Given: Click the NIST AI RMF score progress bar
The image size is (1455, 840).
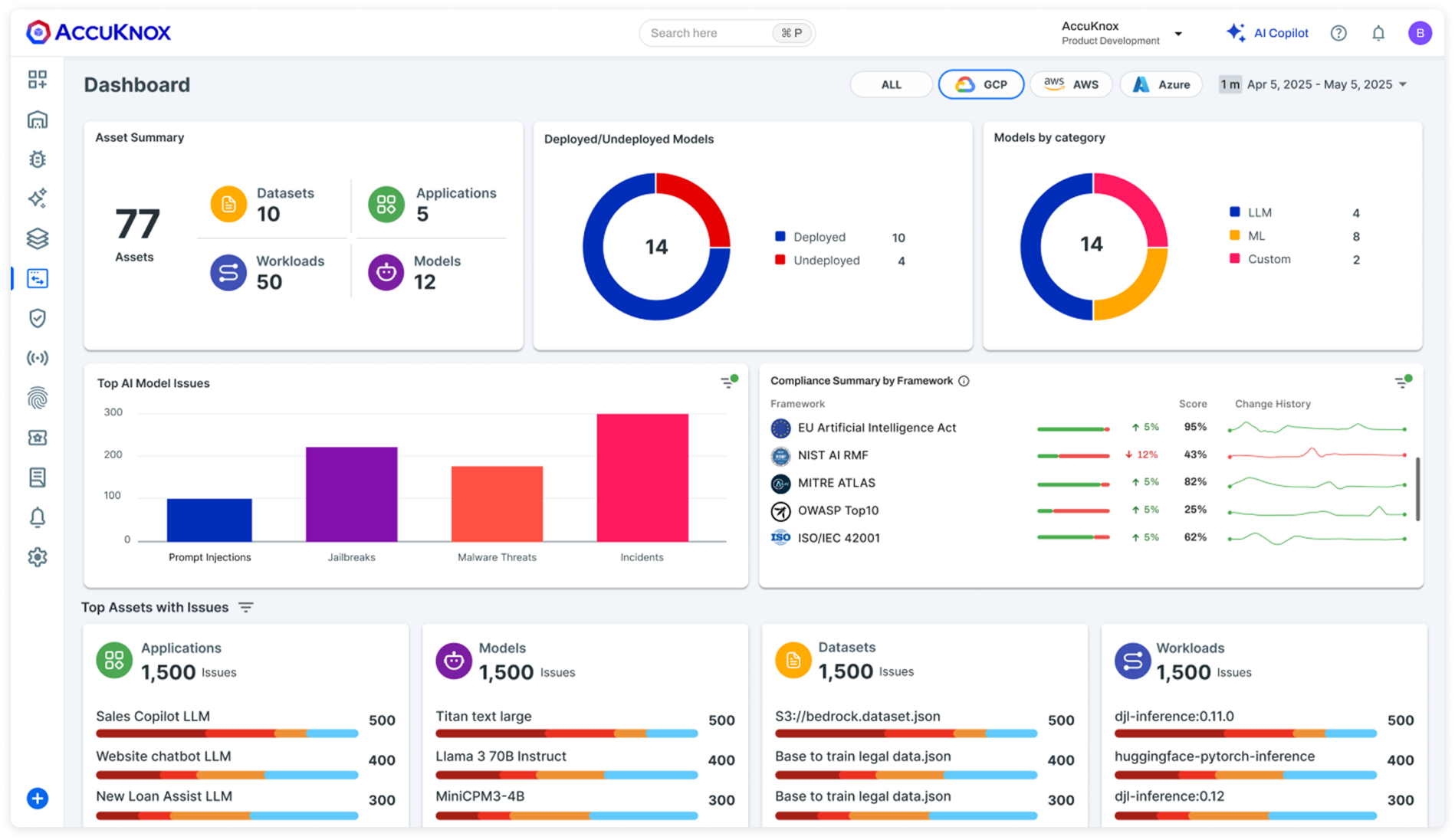Looking at the screenshot, I should point(1072,454).
